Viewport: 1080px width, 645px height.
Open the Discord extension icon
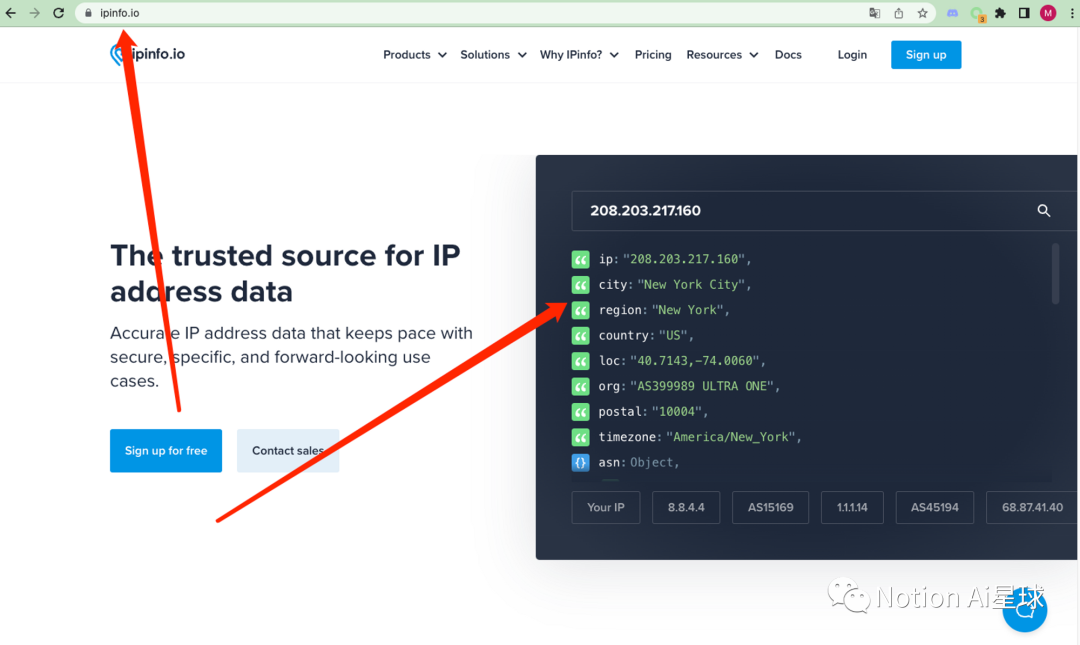click(x=953, y=13)
